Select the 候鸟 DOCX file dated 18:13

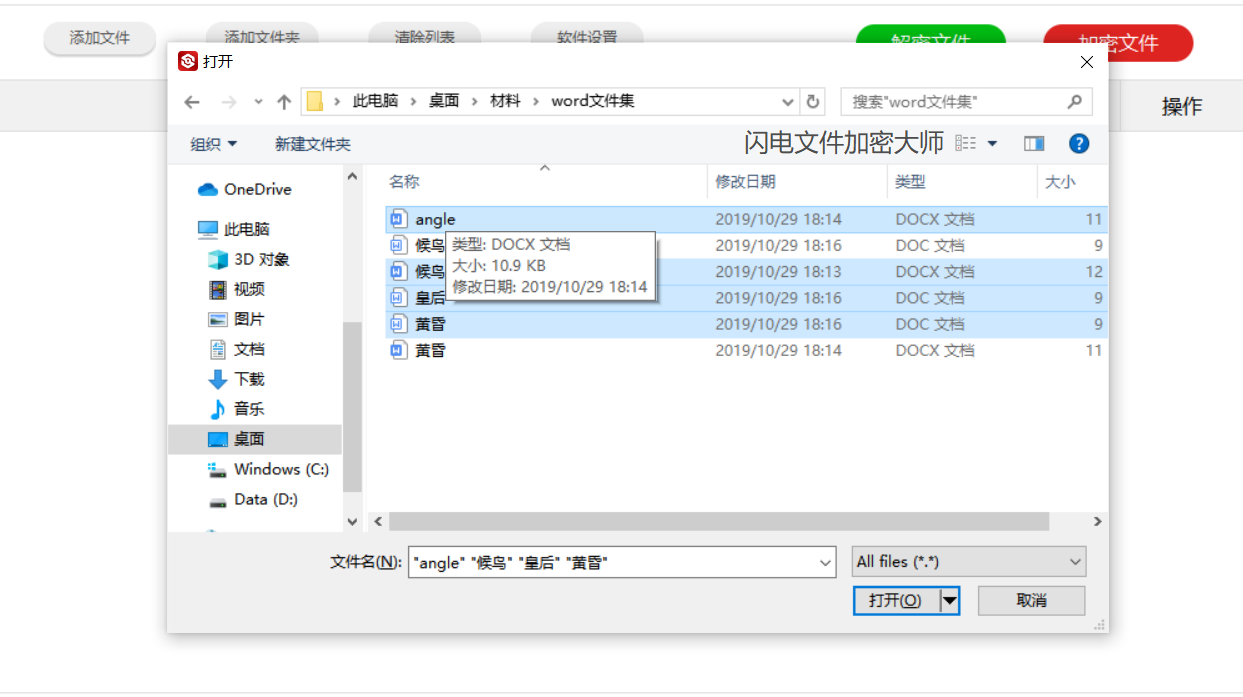point(745,272)
